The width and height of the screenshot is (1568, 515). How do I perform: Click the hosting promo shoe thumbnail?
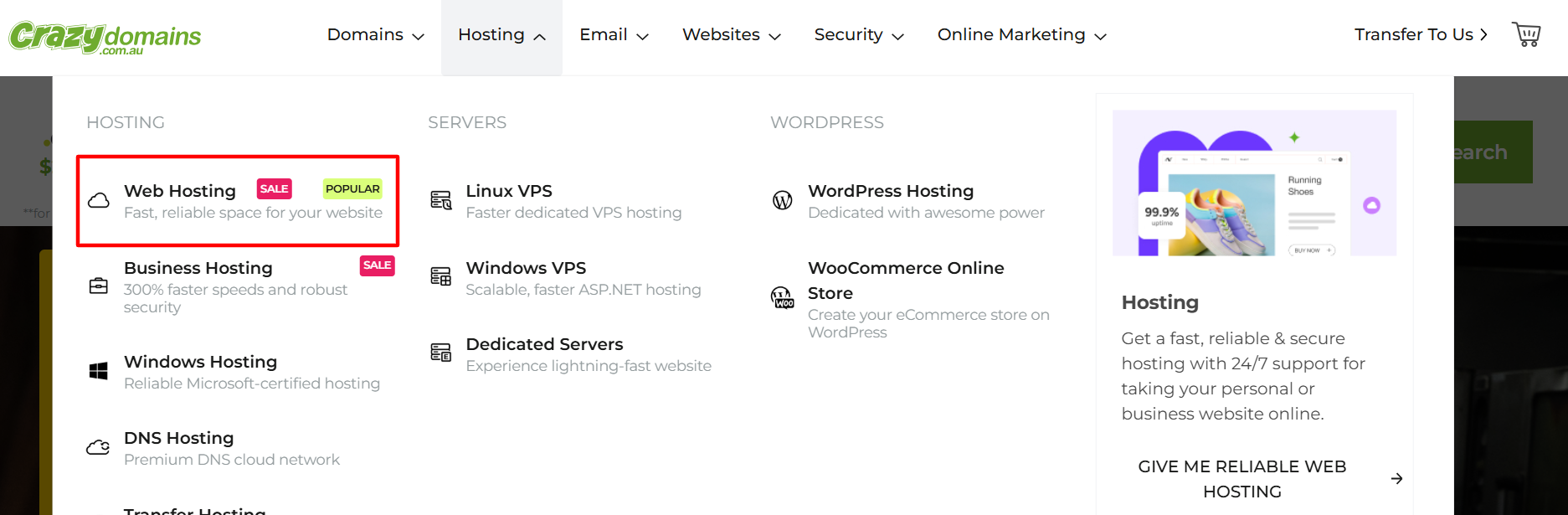1254,183
